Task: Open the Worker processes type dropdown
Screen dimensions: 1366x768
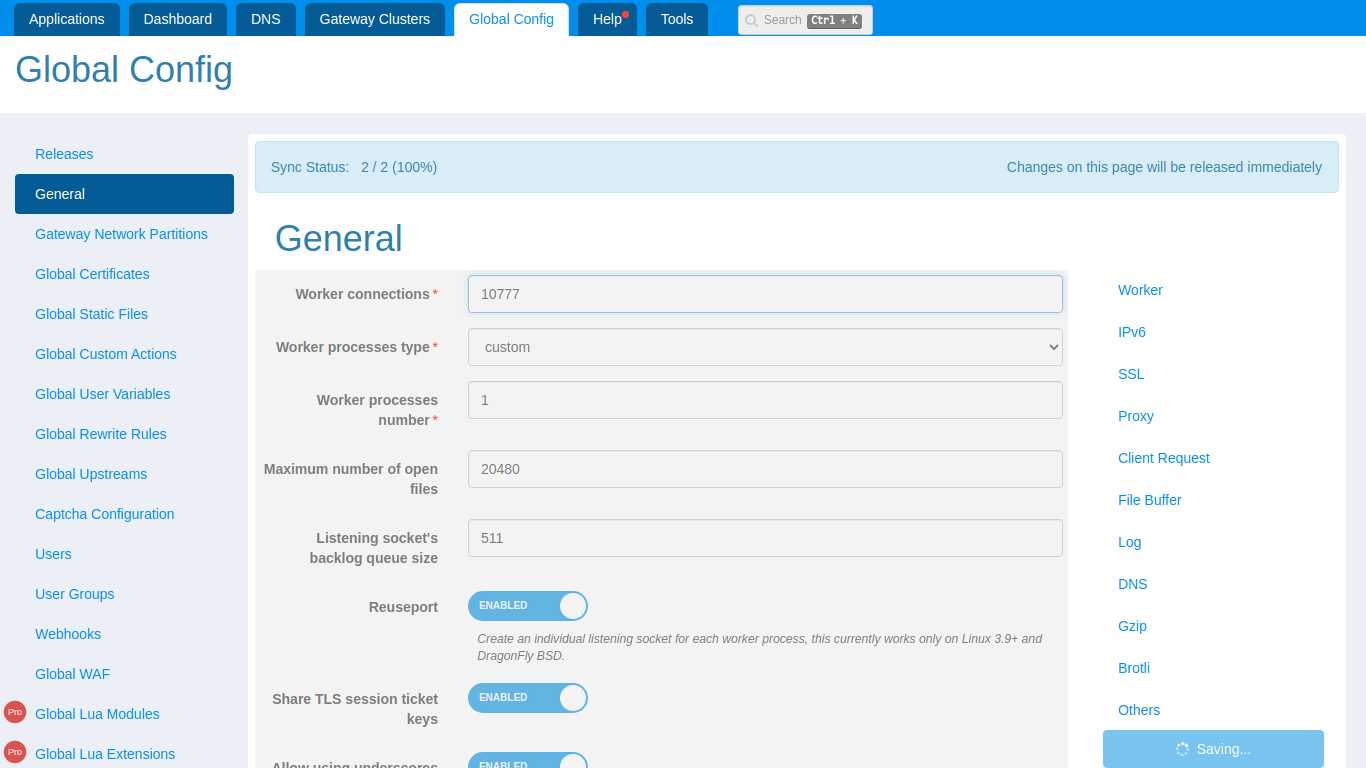Action: [765, 347]
